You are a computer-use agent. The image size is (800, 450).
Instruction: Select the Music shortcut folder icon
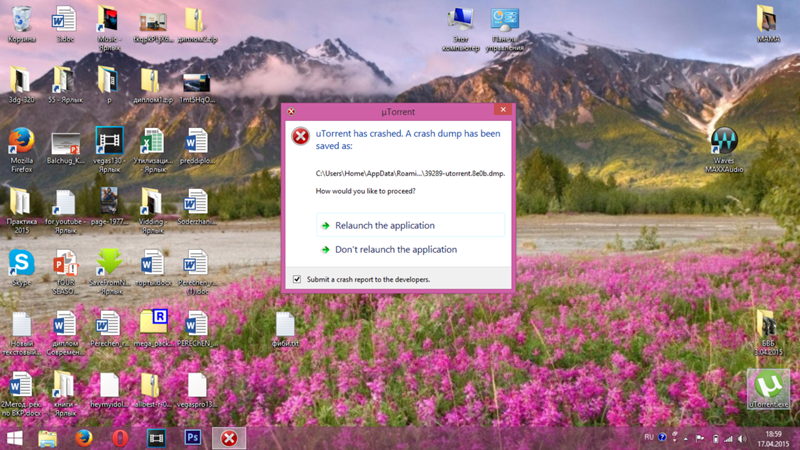(109, 28)
